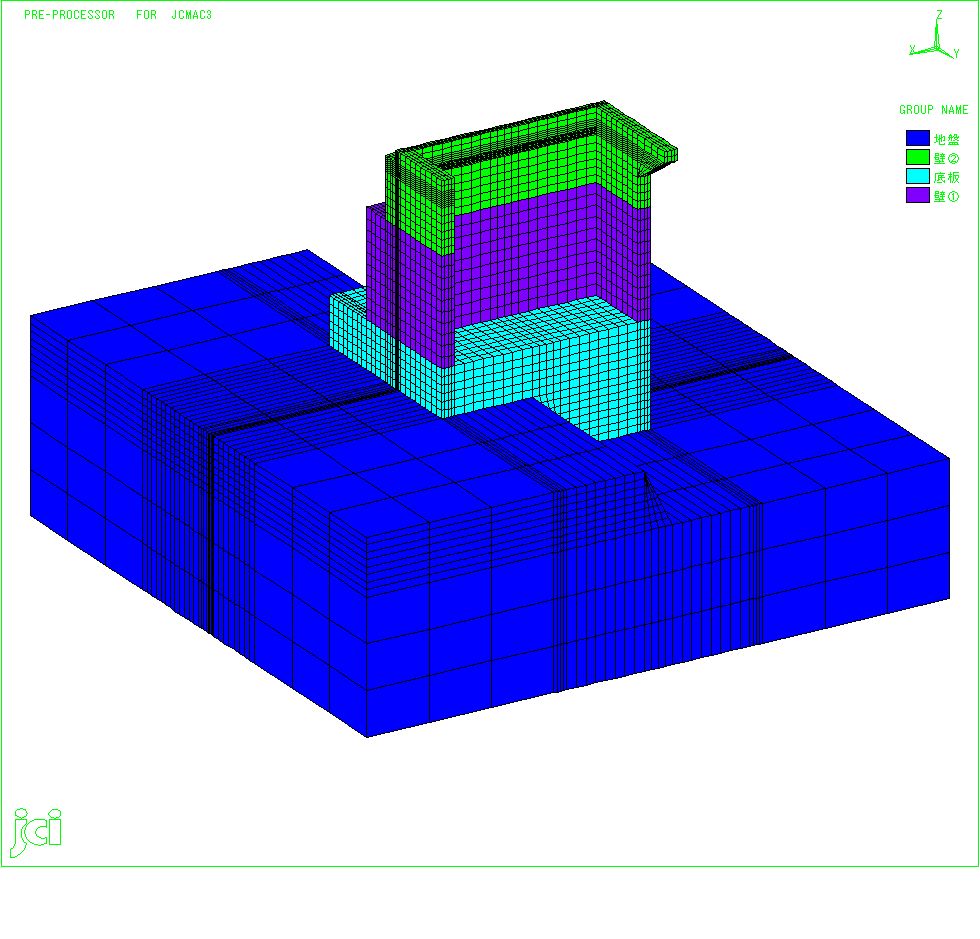Click the XYZ axis orientation triad
Screen dimensions: 980x939
pos(935,35)
